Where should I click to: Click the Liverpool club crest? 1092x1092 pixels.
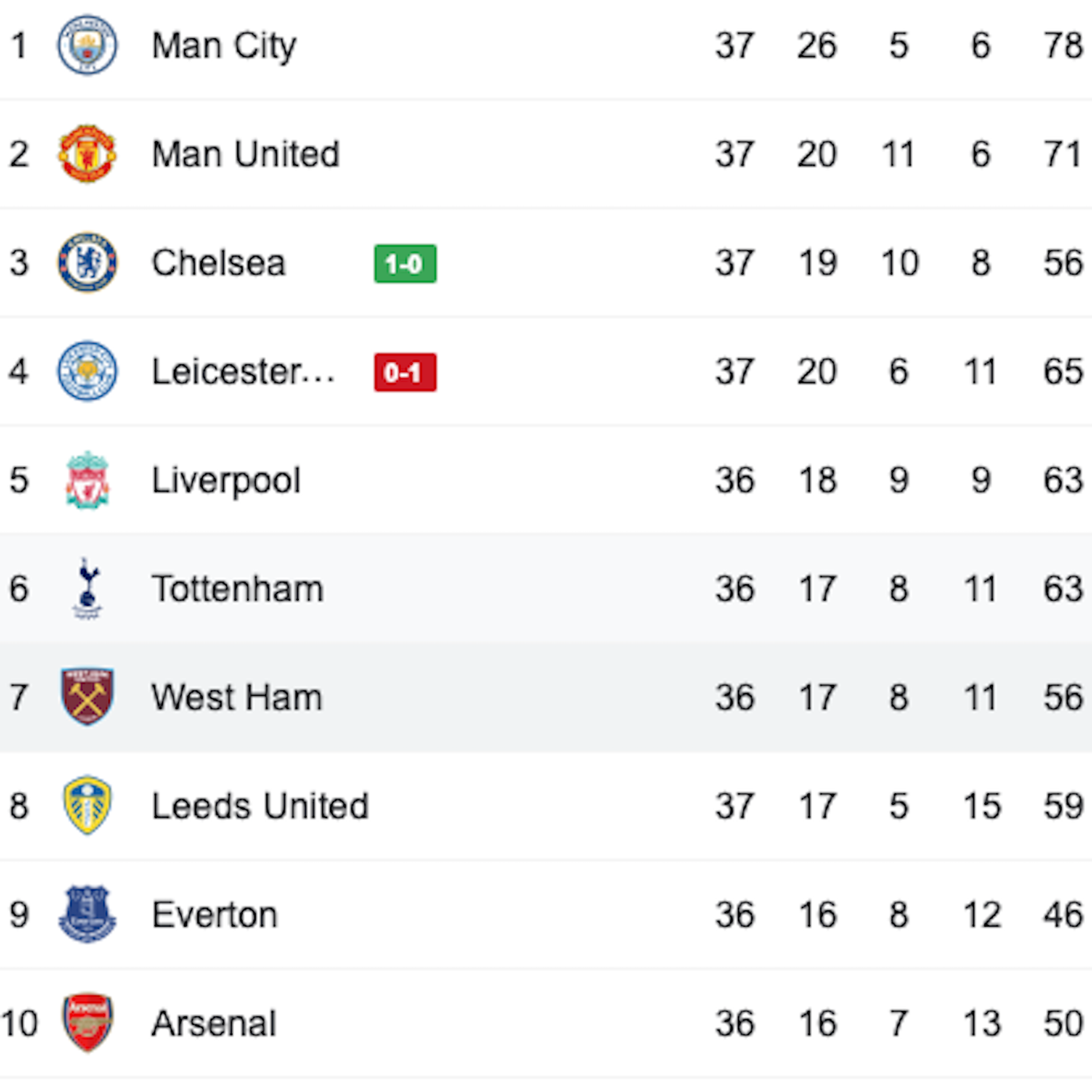(88, 480)
